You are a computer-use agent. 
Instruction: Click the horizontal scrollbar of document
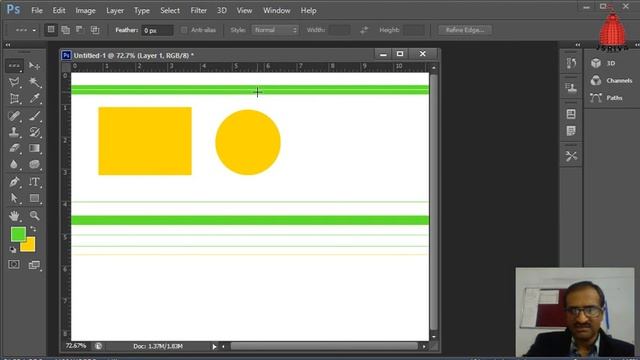[324, 346]
